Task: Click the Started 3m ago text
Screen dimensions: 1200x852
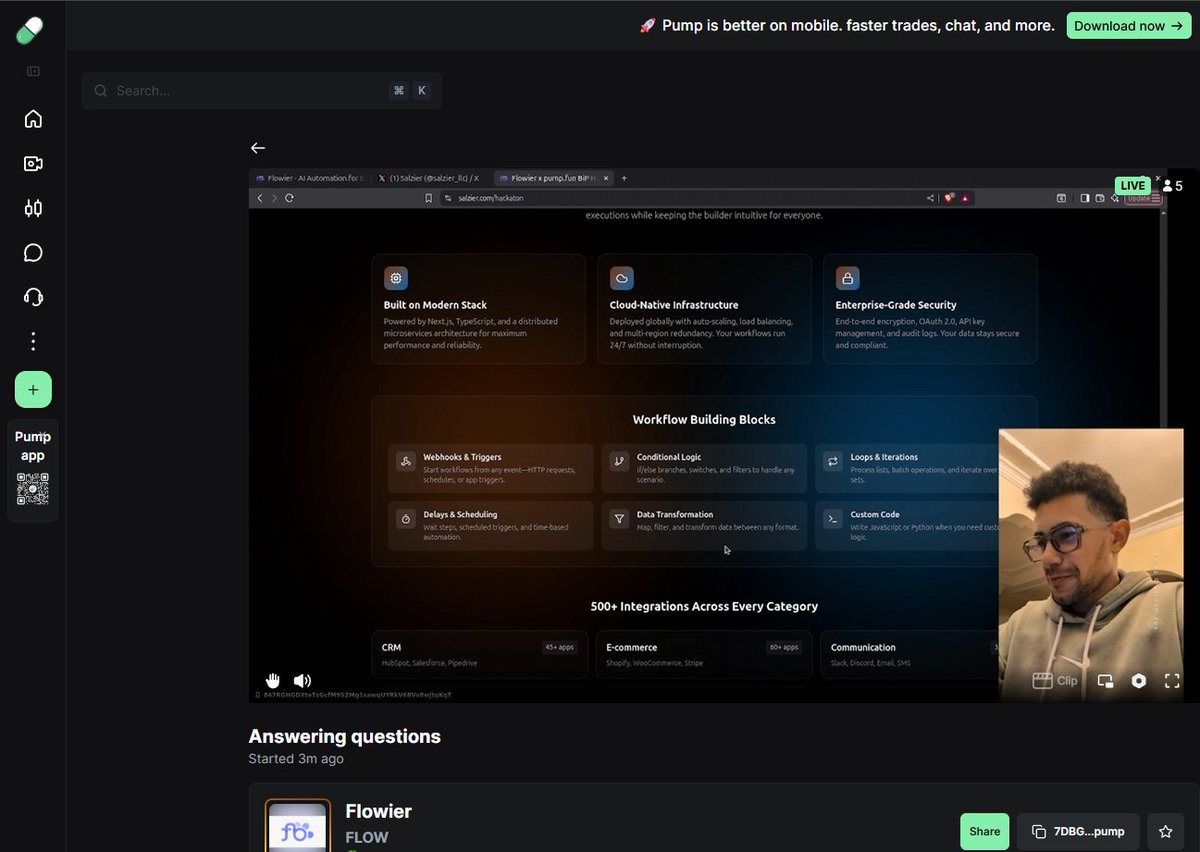Action: pos(296,759)
